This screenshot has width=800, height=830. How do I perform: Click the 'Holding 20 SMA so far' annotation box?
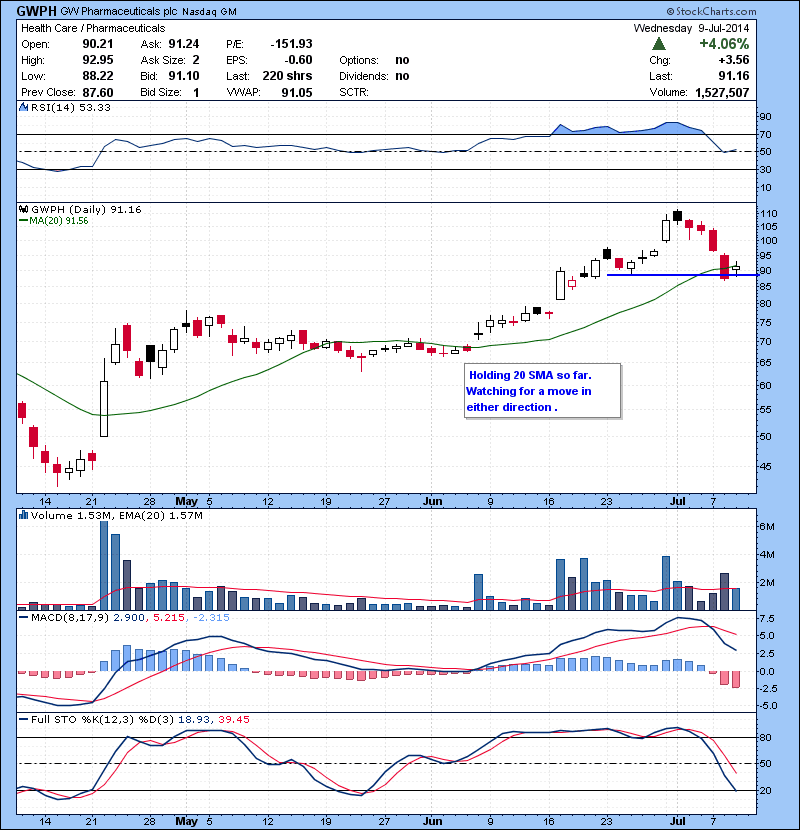[542, 391]
